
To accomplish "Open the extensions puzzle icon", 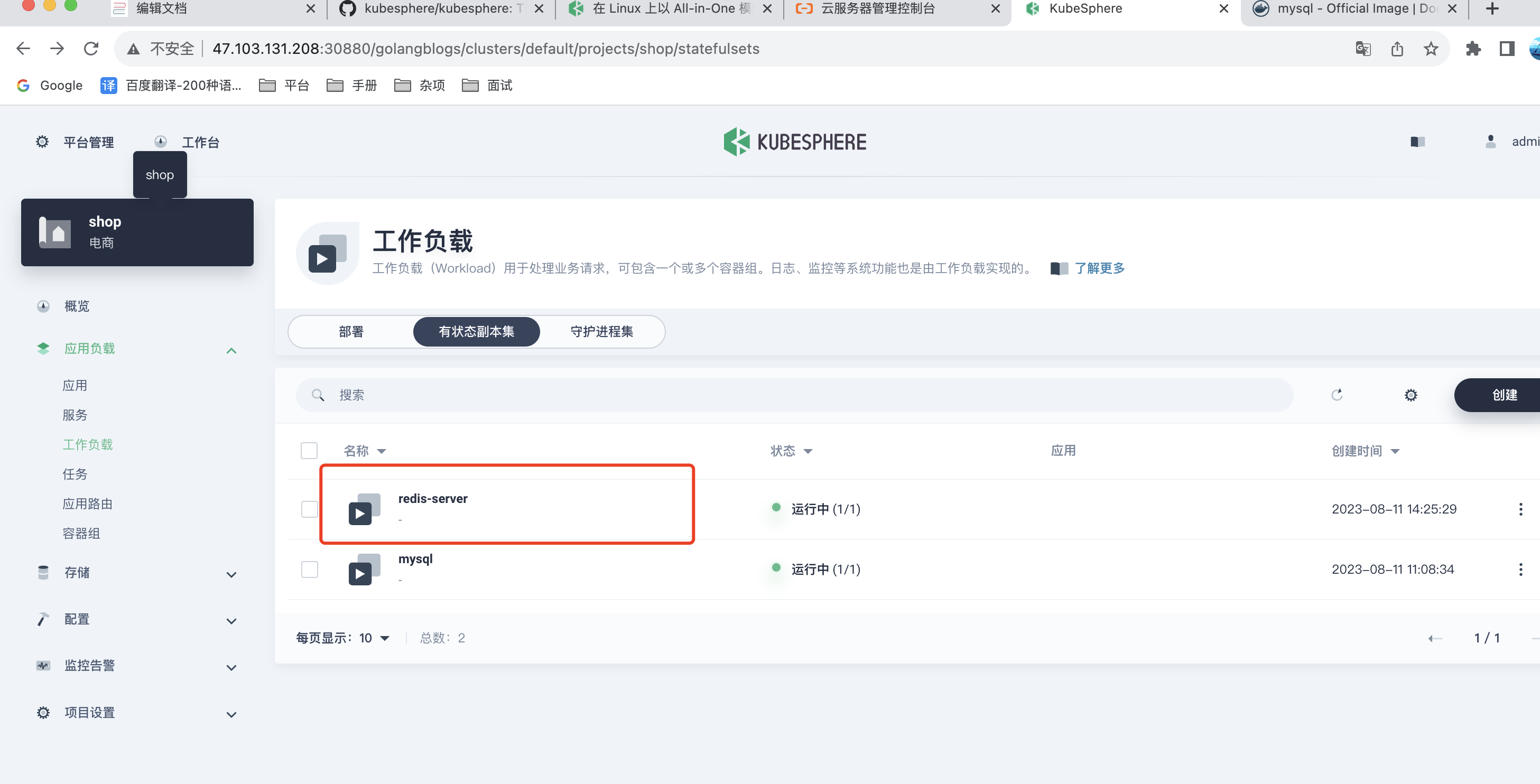I will tap(1473, 49).
